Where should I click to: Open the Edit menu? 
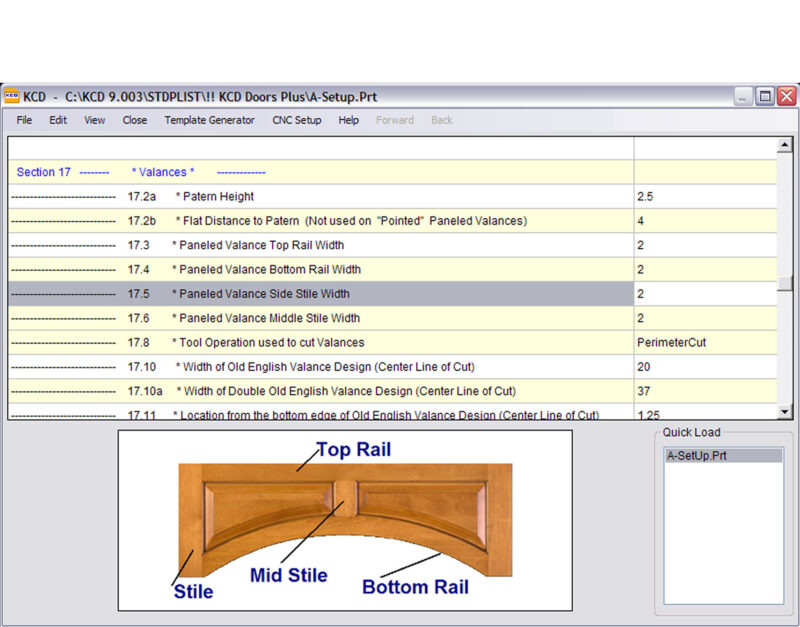pyautogui.click(x=58, y=120)
